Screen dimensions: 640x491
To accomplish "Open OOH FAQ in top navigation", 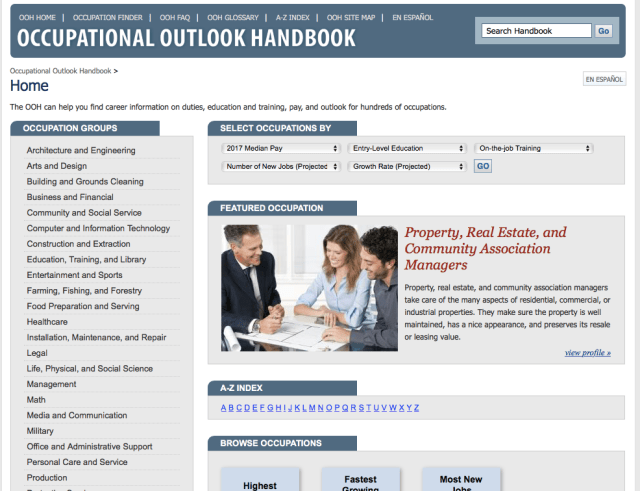I will 175,18.
